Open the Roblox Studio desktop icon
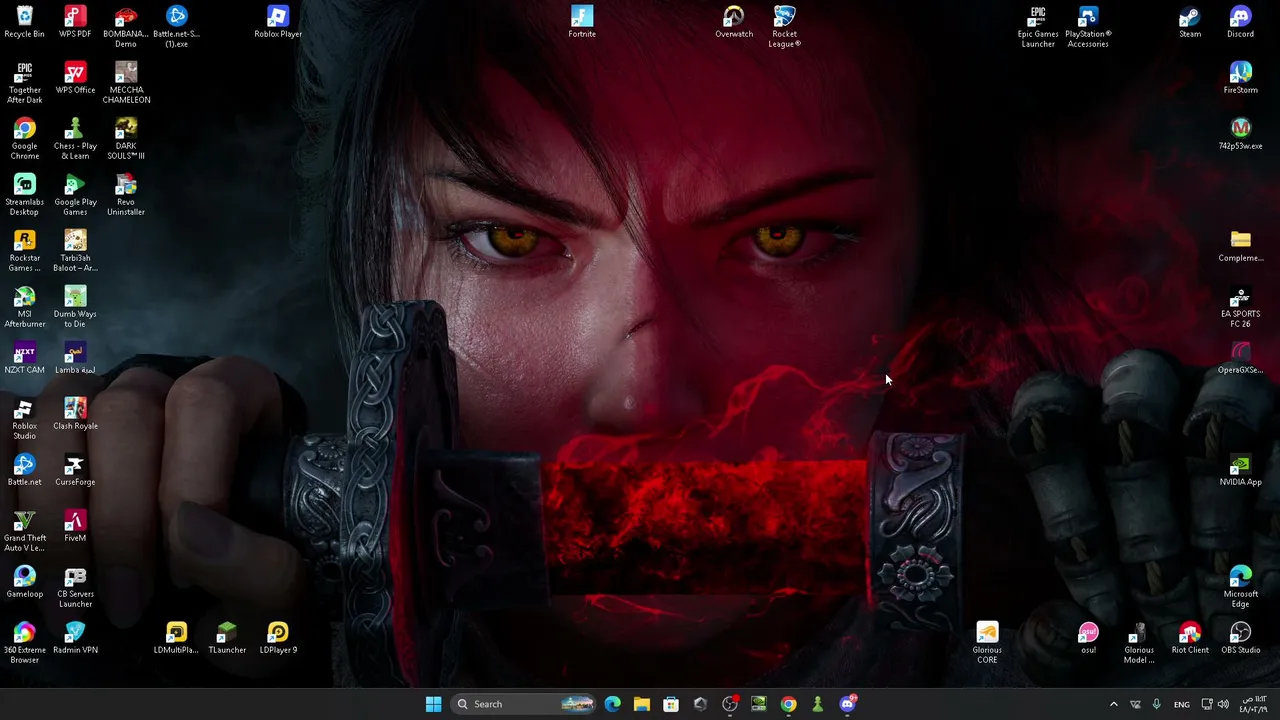1280x720 pixels. coord(24,419)
